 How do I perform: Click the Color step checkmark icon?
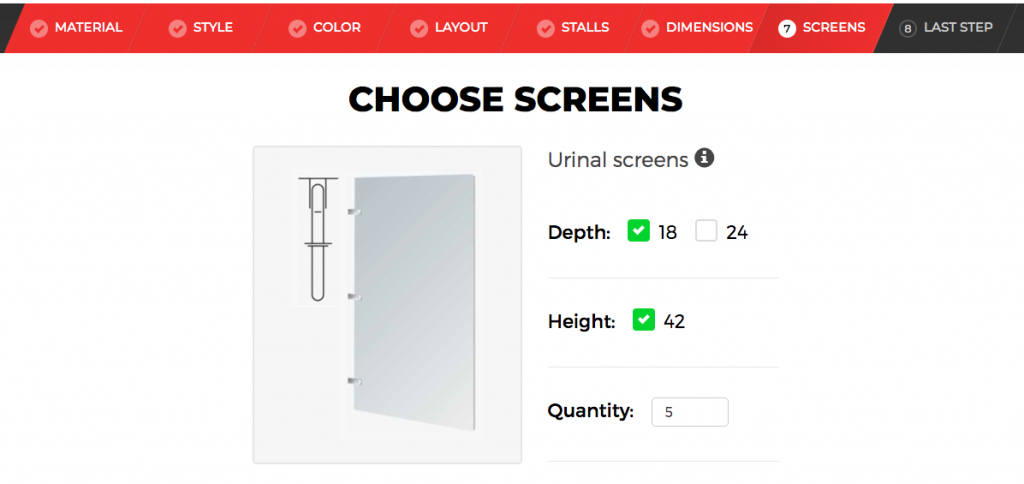[298, 28]
